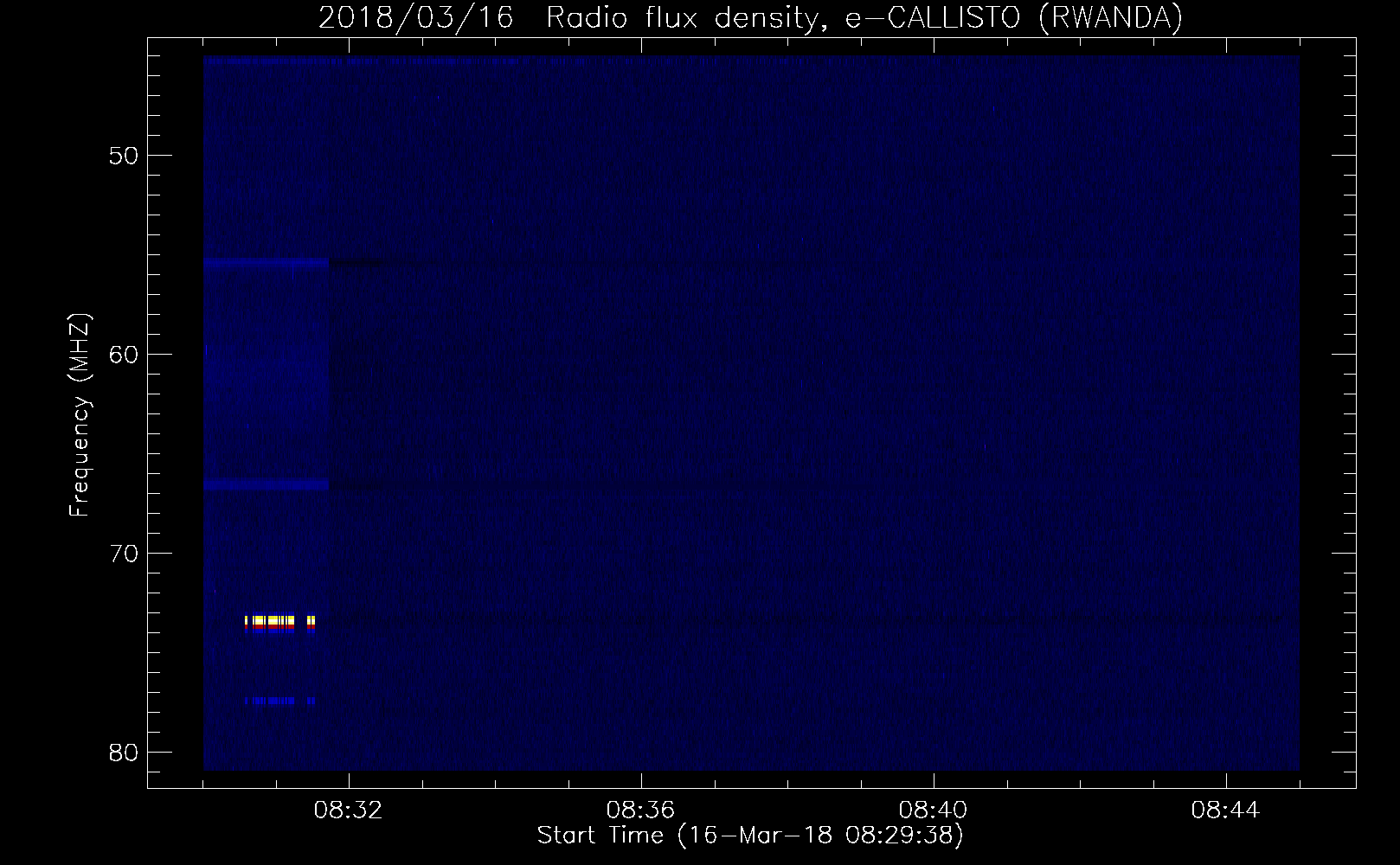Click the faint blue streak near 77 MHz

pos(279,701)
